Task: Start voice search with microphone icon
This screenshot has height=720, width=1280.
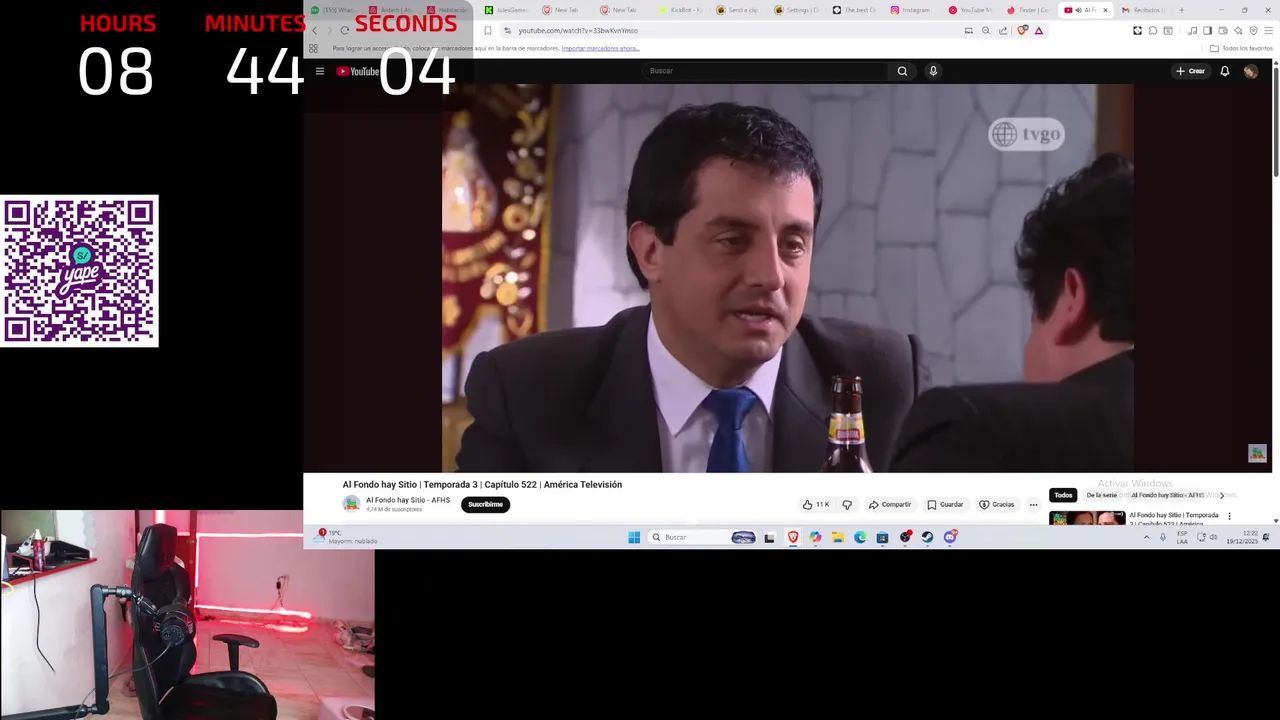Action: click(933, 71)
